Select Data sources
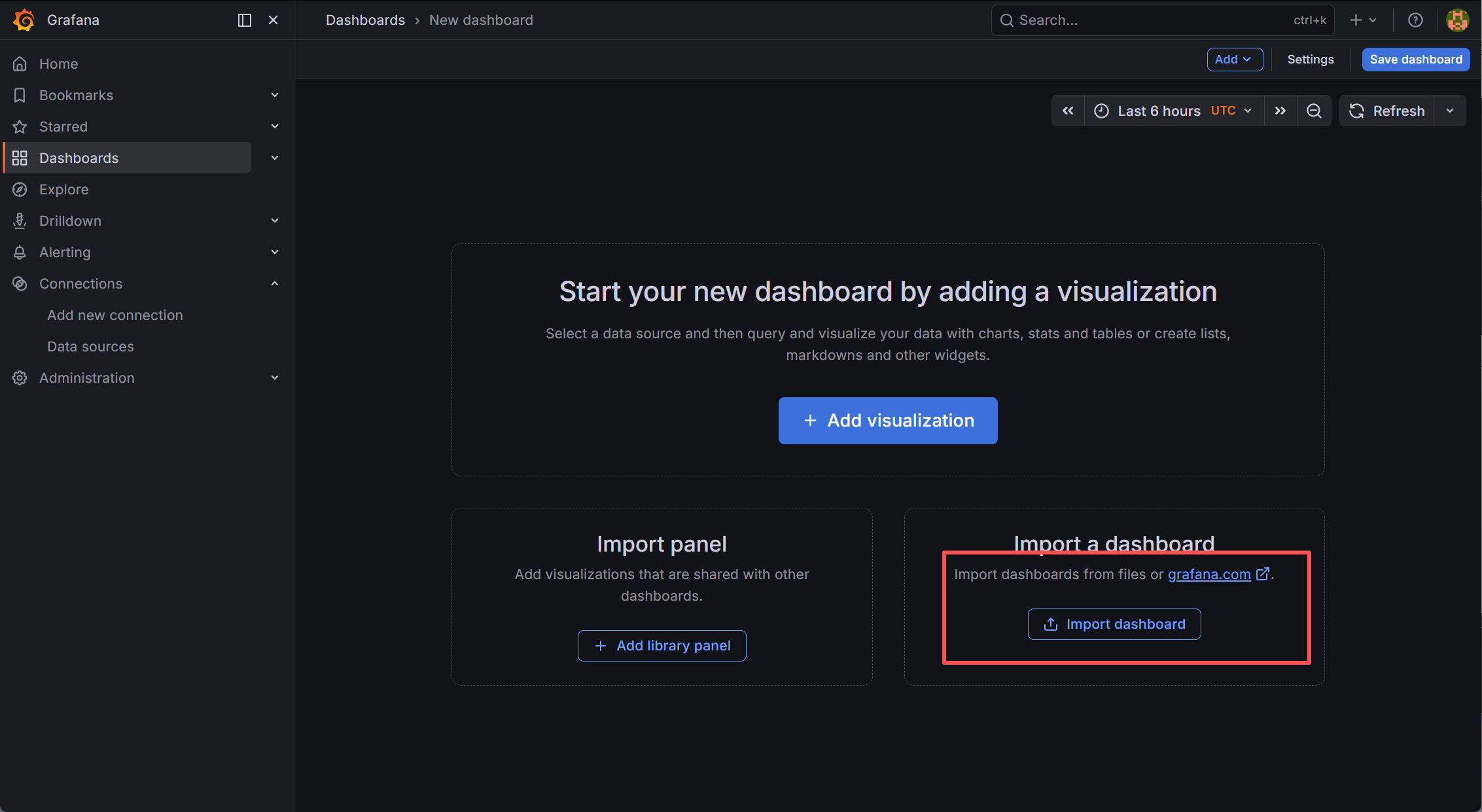The width and height of the screenshot is (1482, 812). pos(90,347)
